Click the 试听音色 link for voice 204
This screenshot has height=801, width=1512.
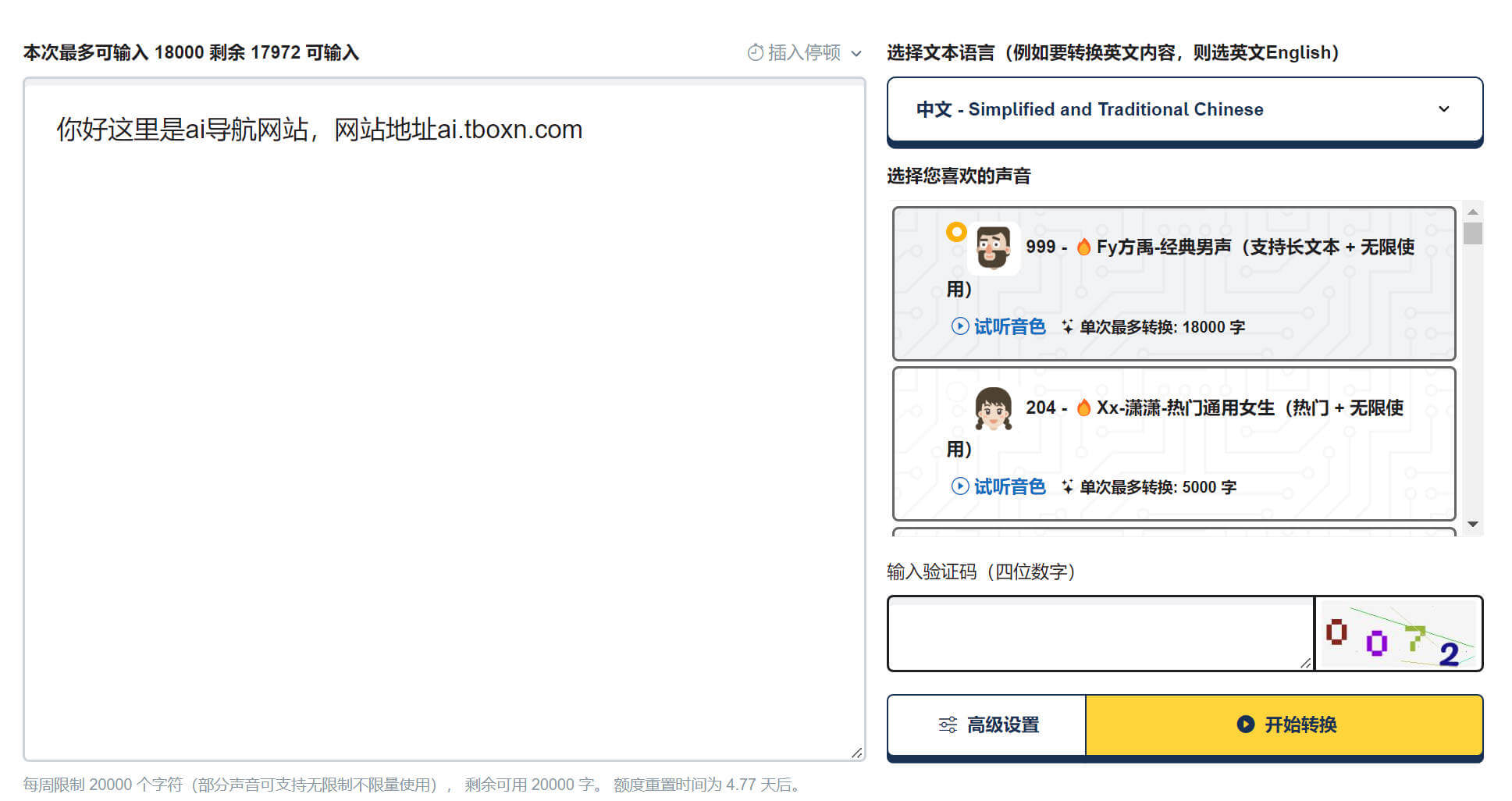(1009, 486)
